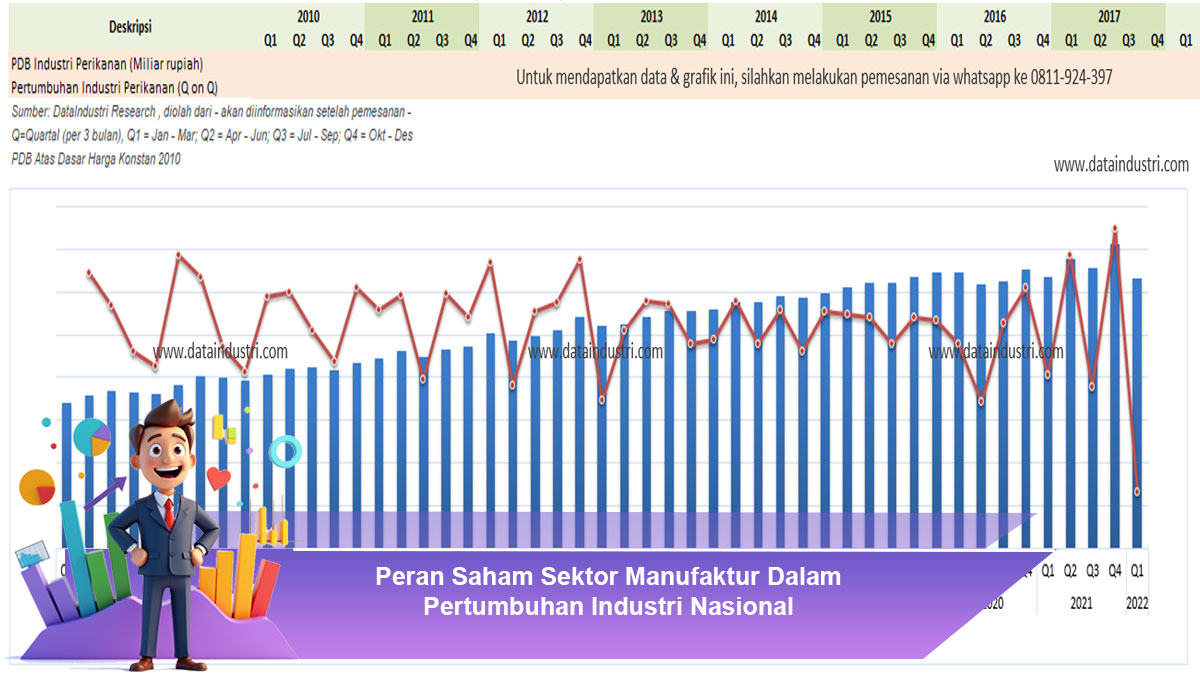The width and height of the screenshot is (1200, 675).
Task: Select the purple and yellow pie chart icon
Action: (x=91, y=437)
